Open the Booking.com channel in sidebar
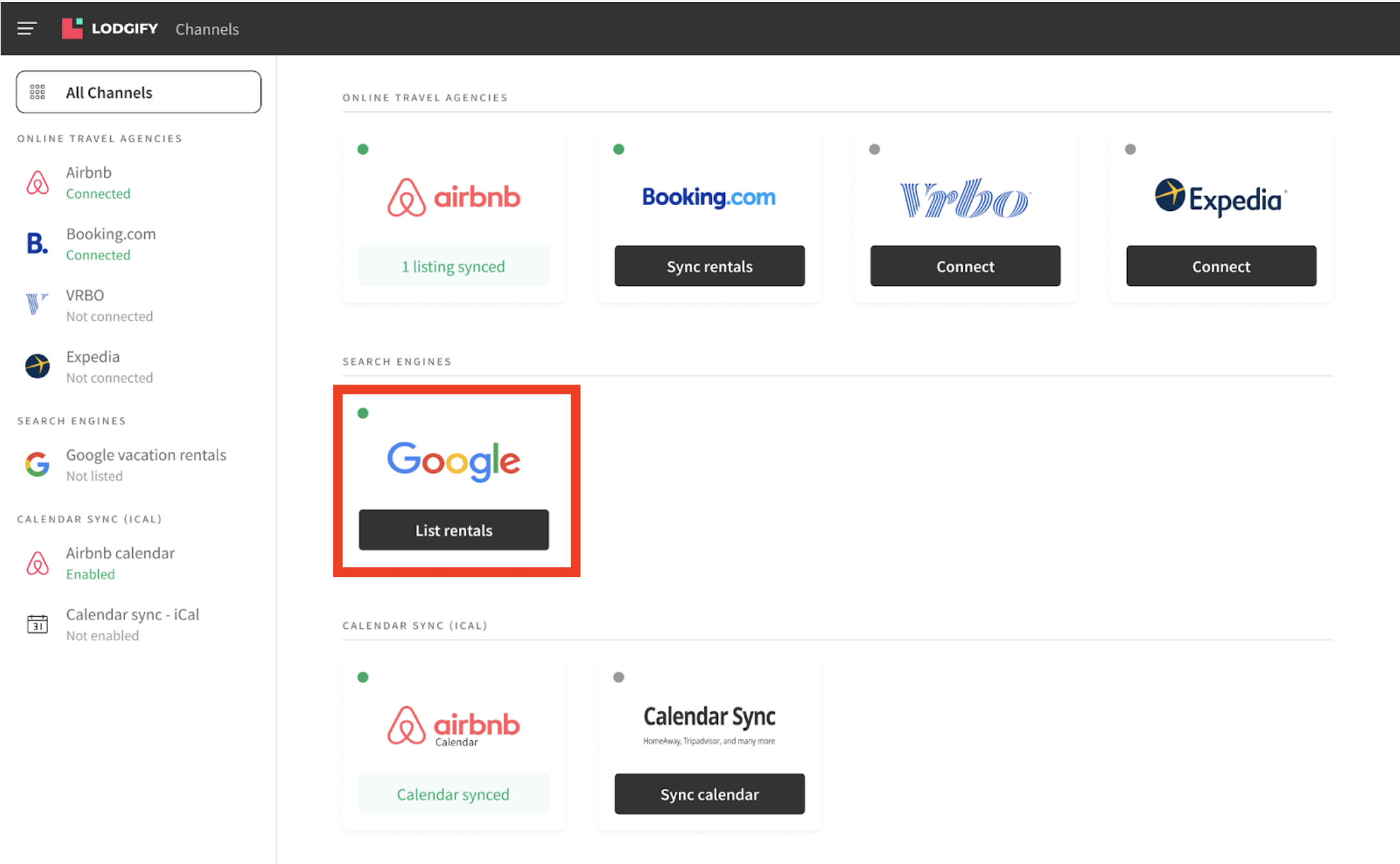 click(138, 244)
